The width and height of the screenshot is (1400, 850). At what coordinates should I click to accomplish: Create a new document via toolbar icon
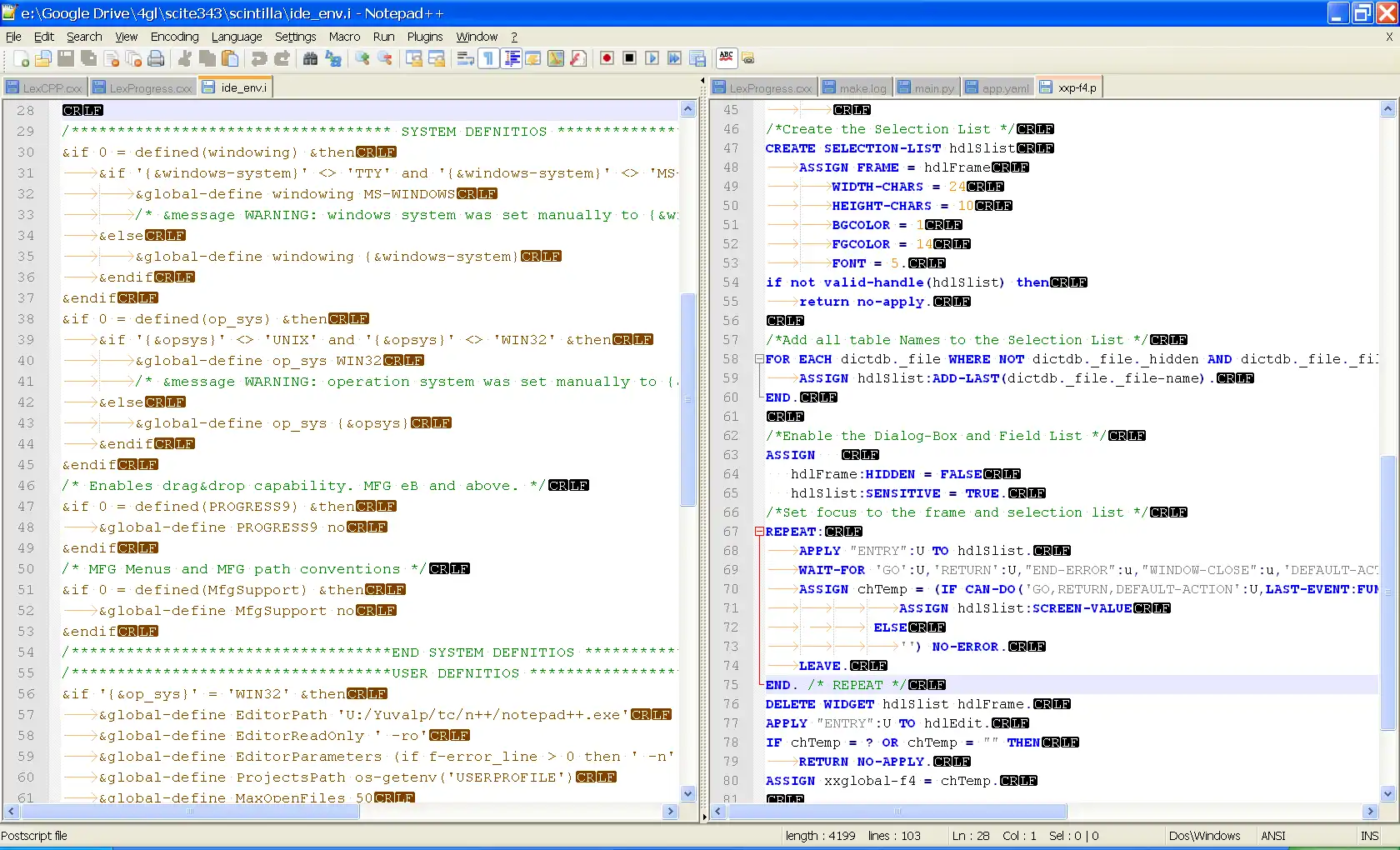point(21,58)
